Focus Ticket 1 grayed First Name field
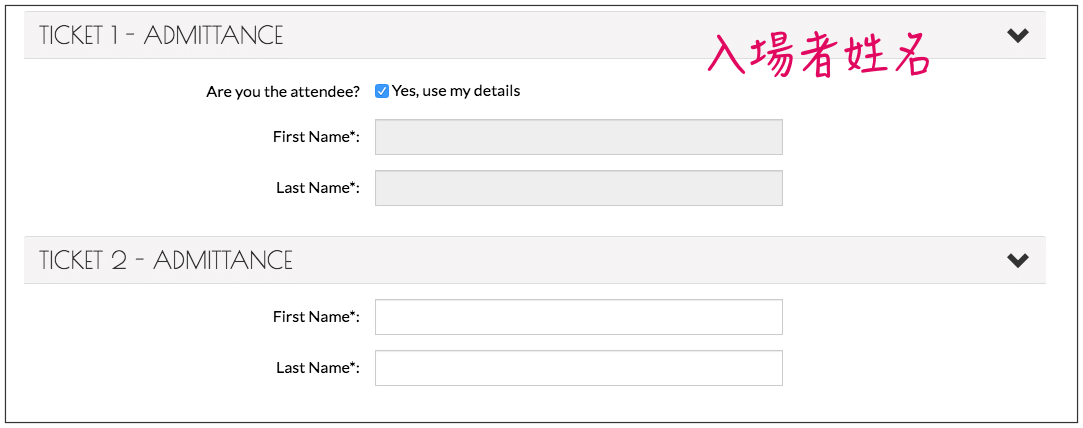This screenshot has height=428, width=1083. pyautogui.click(x=579, y=137)
